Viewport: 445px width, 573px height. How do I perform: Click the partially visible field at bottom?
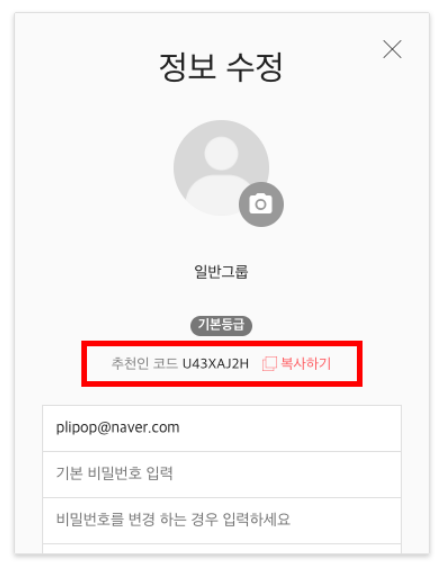click(x=222, y=549)
